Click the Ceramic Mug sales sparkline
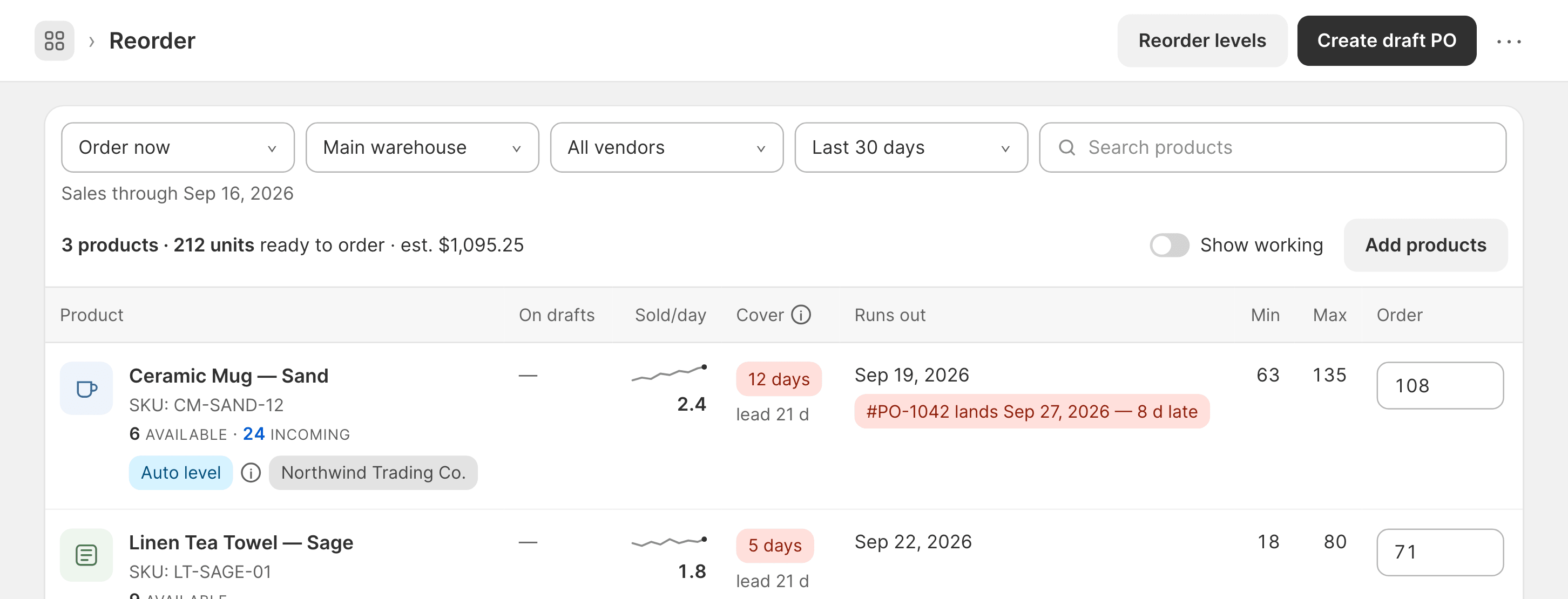The width and height of the screenshot is (1568, 599). 669,372
